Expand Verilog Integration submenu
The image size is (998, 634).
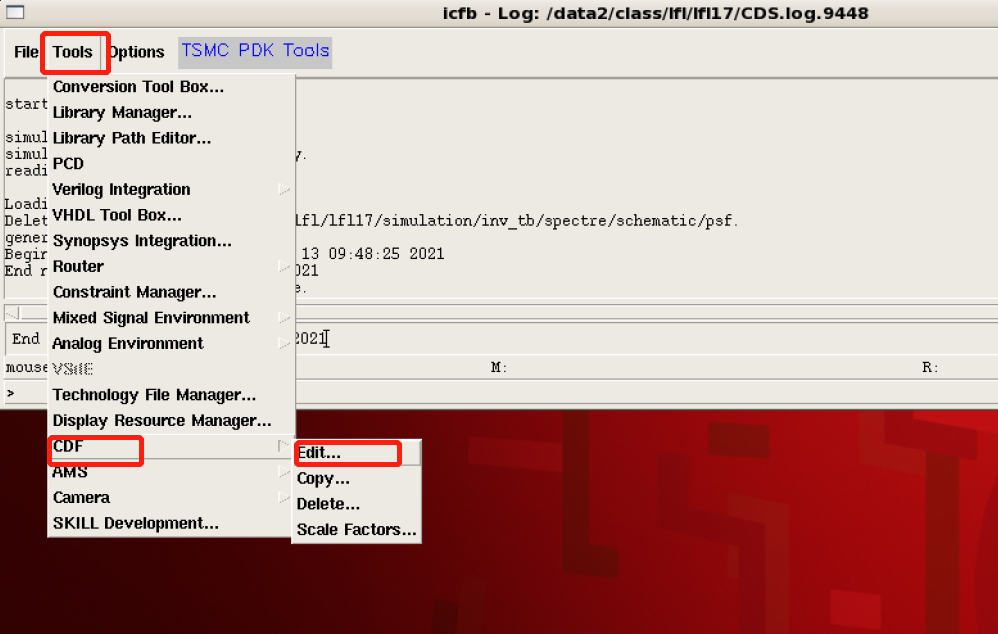click(121, 190)
